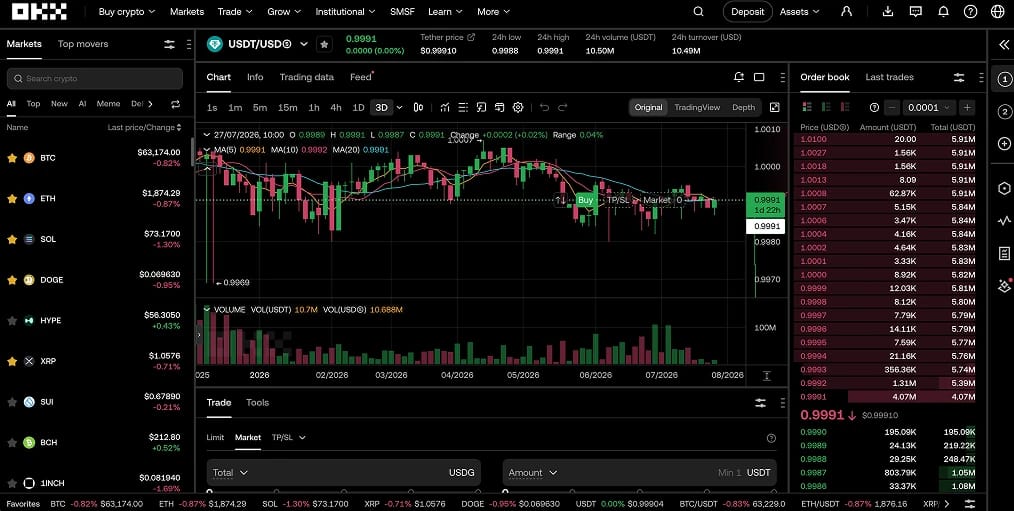Open markets list filter settings icon
Screen dimensions: 1014x511
(x=169, y=45)
